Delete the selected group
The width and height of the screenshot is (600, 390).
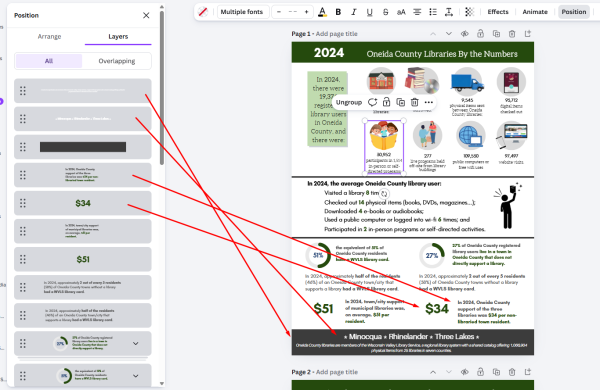pyautogui.click(x=414, y=102)
